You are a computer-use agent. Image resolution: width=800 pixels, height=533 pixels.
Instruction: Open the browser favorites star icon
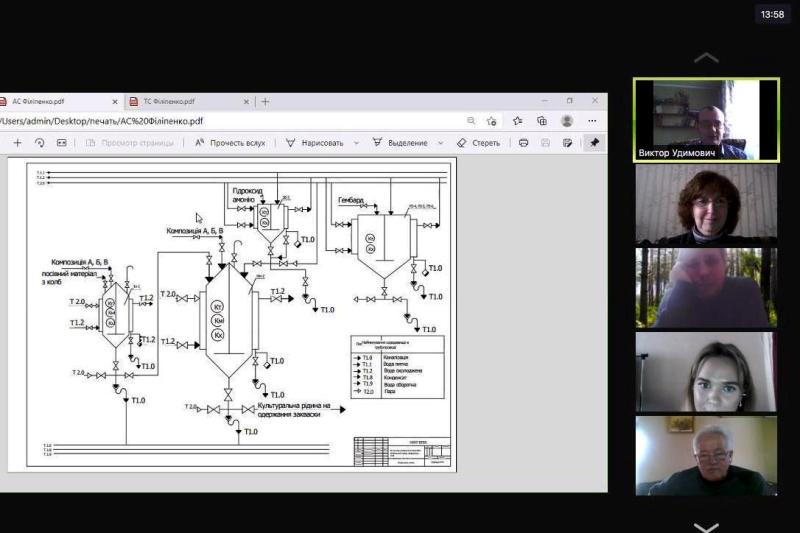click(x=517, y=121)
